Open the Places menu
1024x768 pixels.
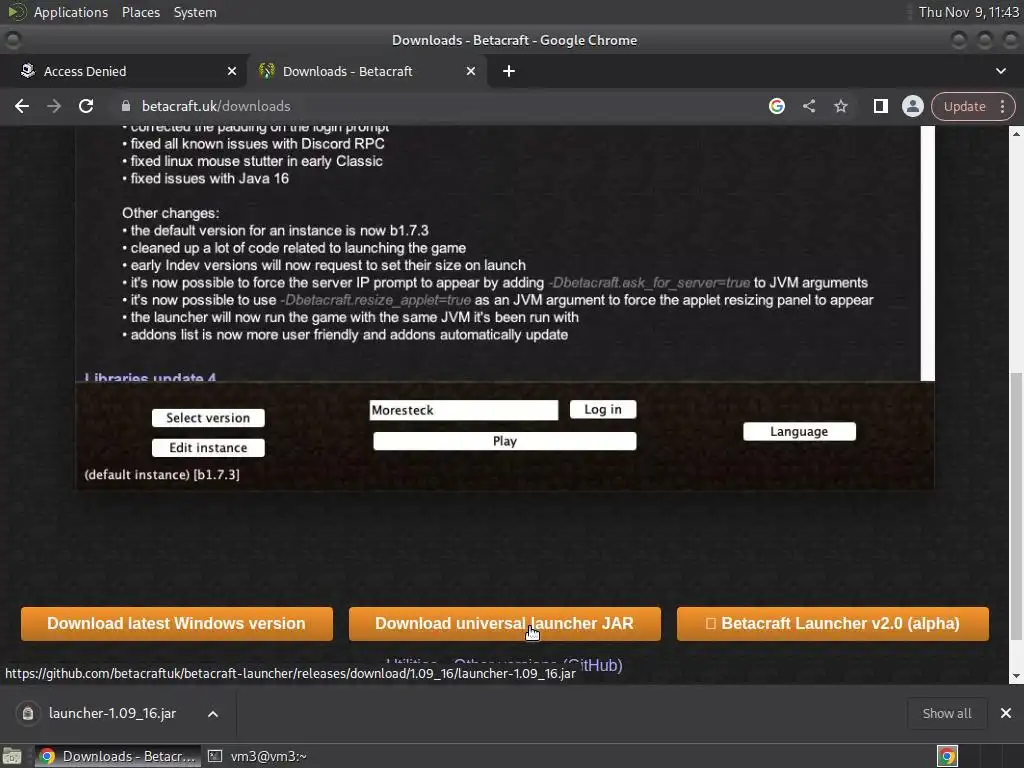click(141, 12)
